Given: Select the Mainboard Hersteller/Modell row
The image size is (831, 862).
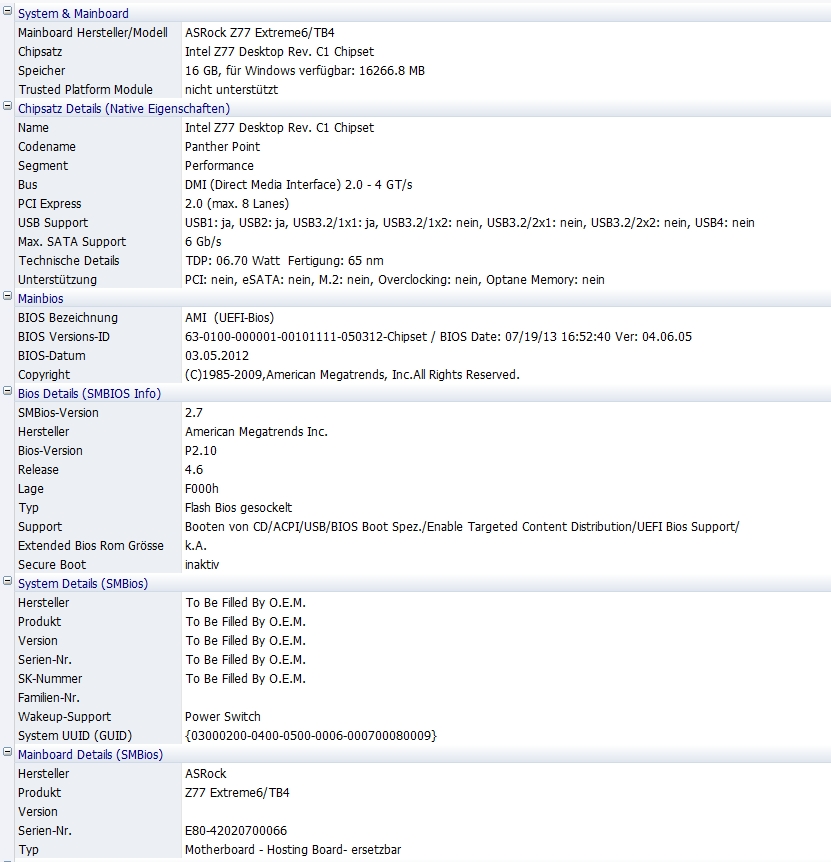Looking at the screenshot, I should pos(423,33).
